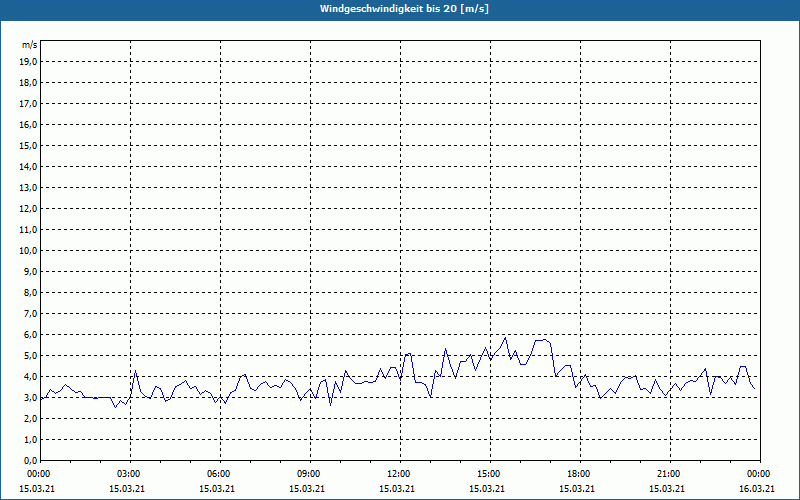Click the "21:00" time label

click(x=669, y=474)
